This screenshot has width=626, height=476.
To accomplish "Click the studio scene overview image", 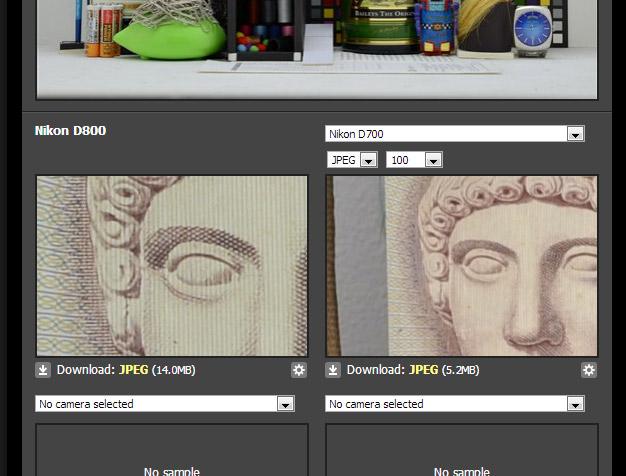I will 317,49.
